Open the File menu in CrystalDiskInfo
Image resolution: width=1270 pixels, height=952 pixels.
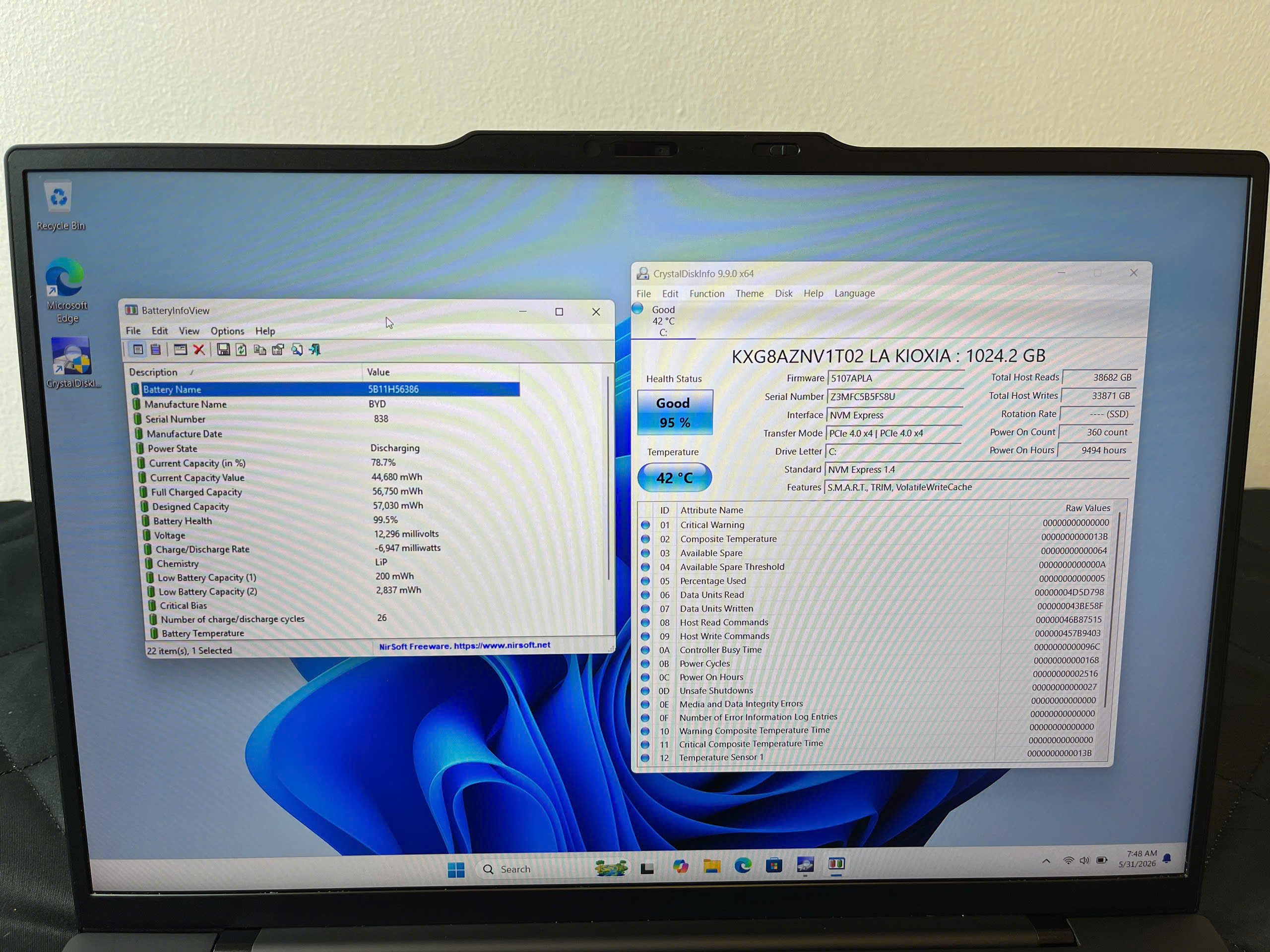tap(643, 294)
